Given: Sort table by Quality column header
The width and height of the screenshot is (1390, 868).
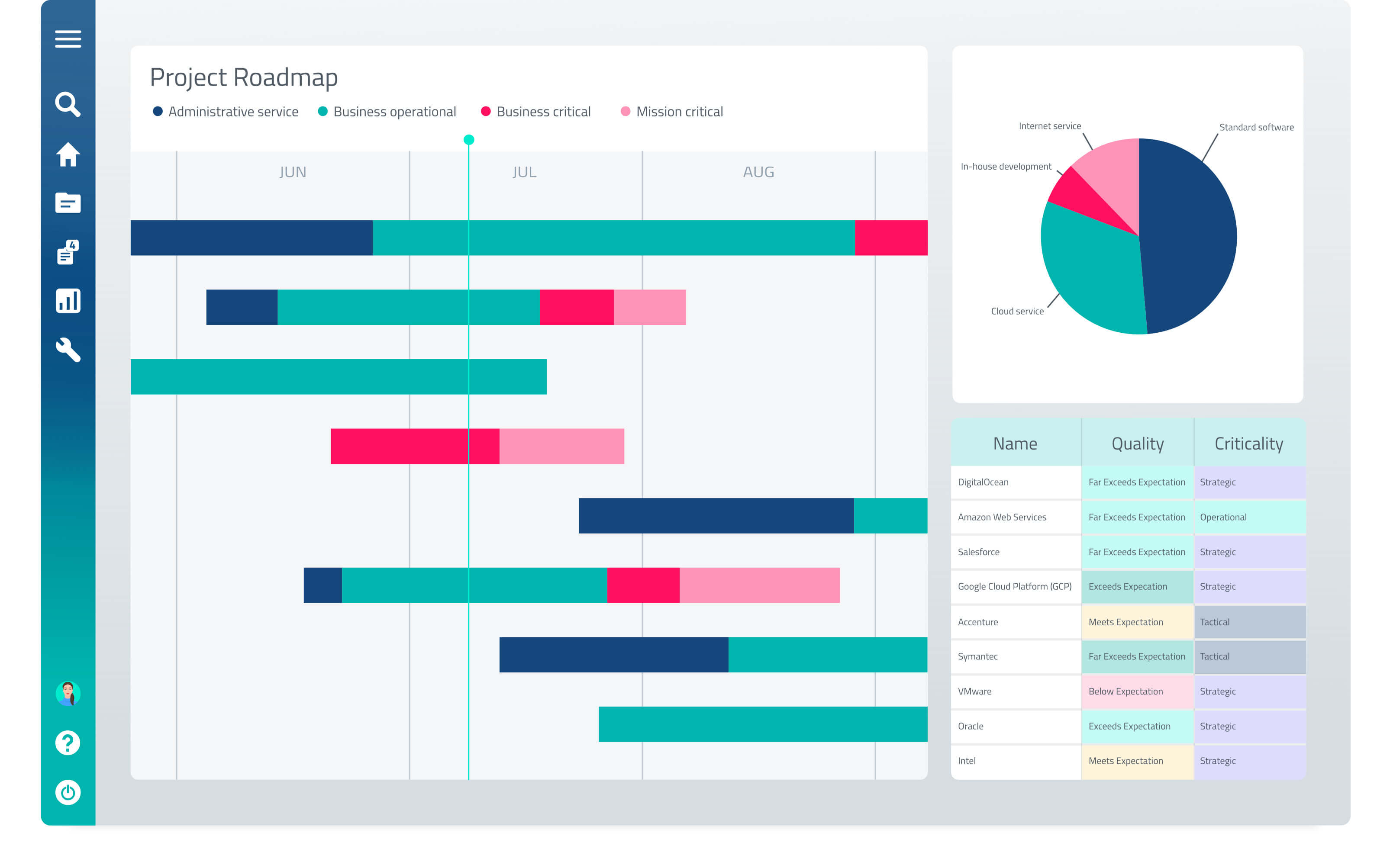Looking at the screenshot, I should (1137, 443).
